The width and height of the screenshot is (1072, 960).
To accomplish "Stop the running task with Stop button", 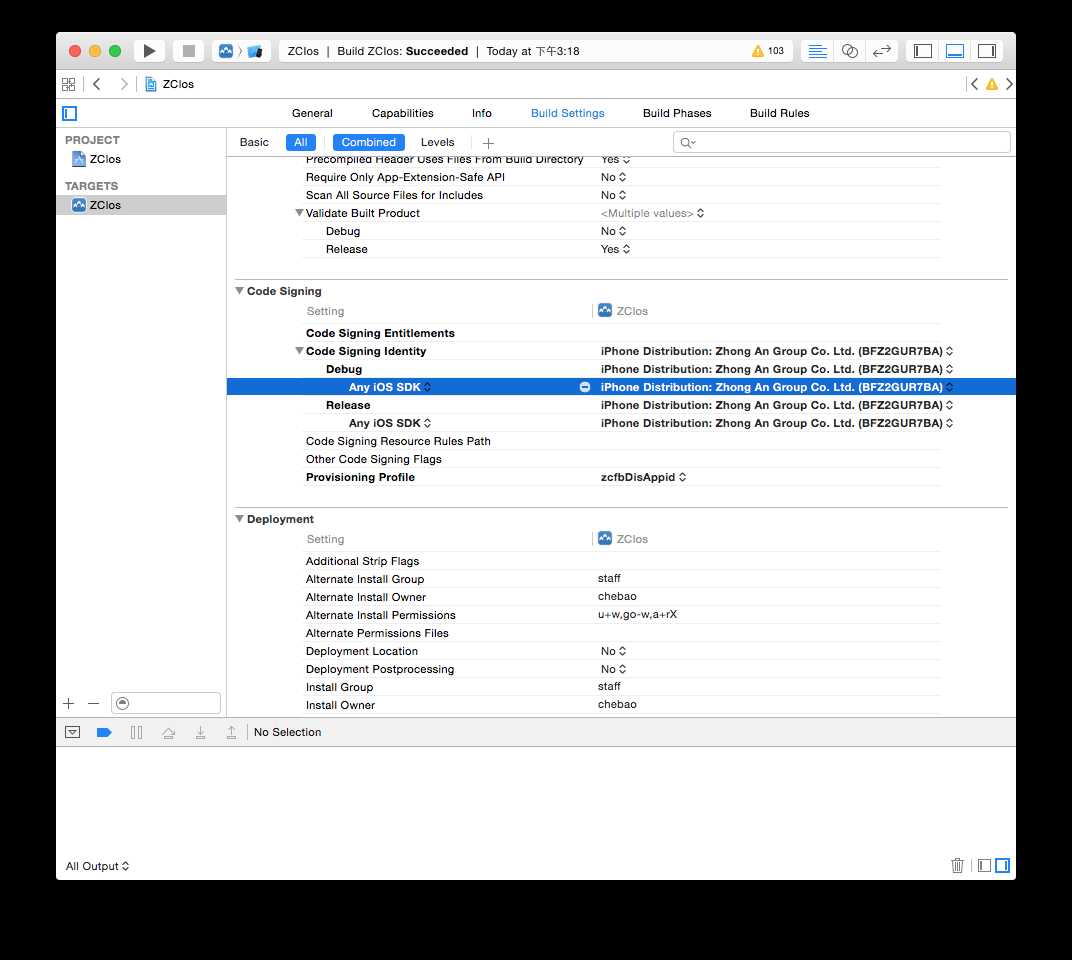I will tap(189, 51).
